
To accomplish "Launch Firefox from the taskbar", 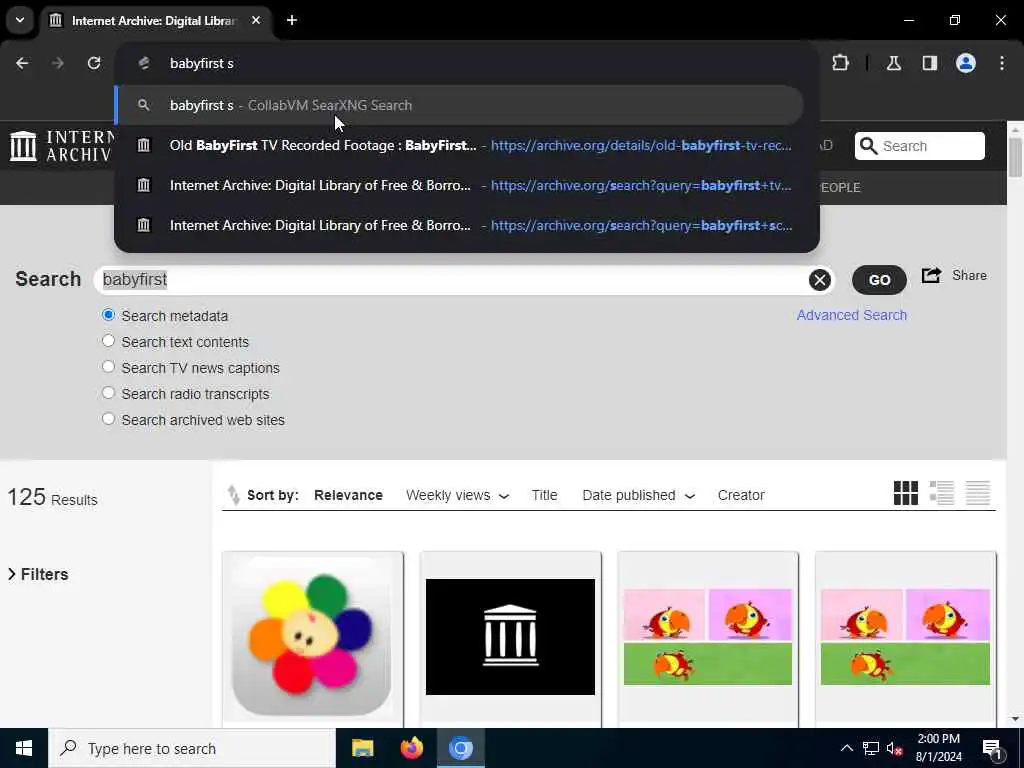I will pos(411,748).
